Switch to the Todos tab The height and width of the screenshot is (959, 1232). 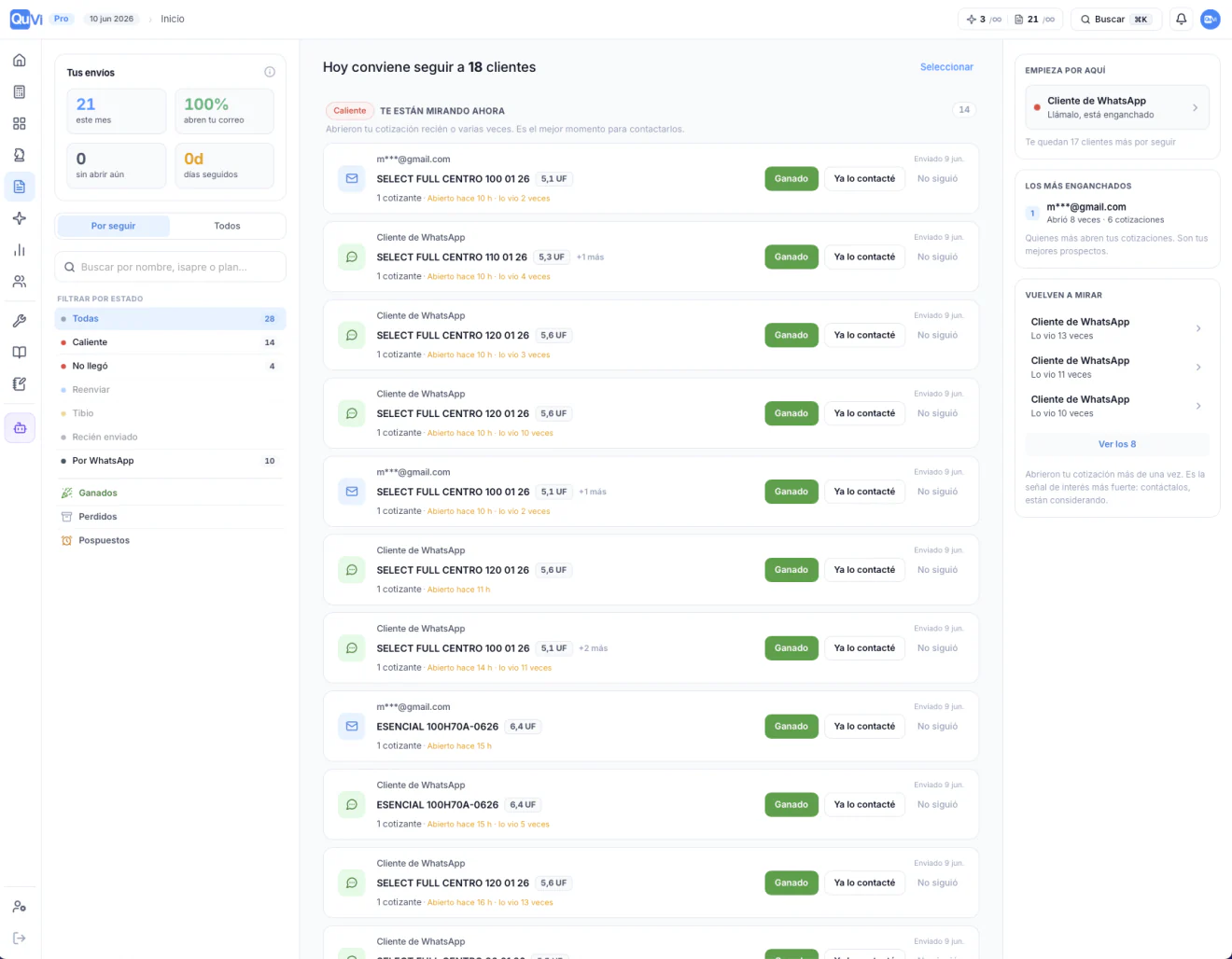coord(227,226)
